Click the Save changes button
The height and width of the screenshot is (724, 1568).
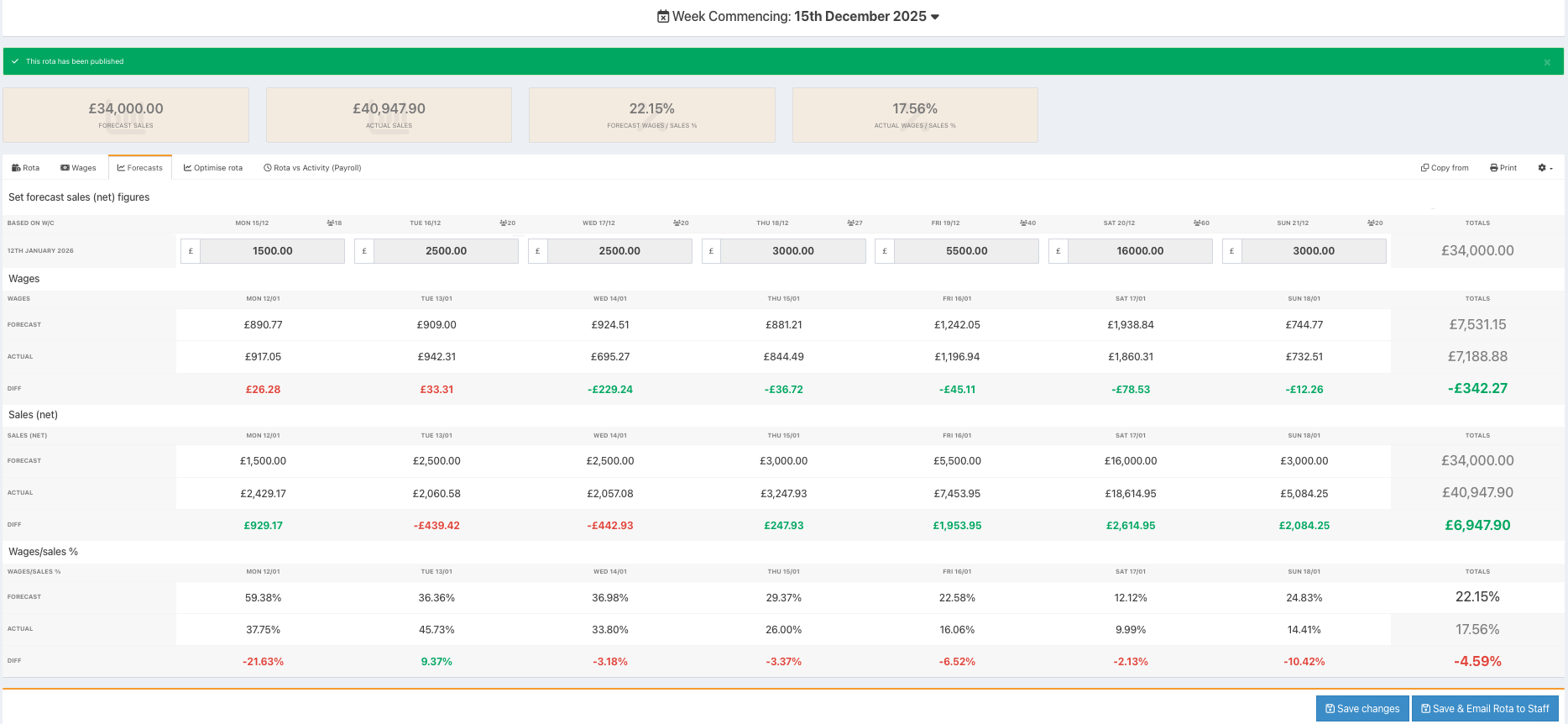pyautogui.click(x=1362, y=709)
